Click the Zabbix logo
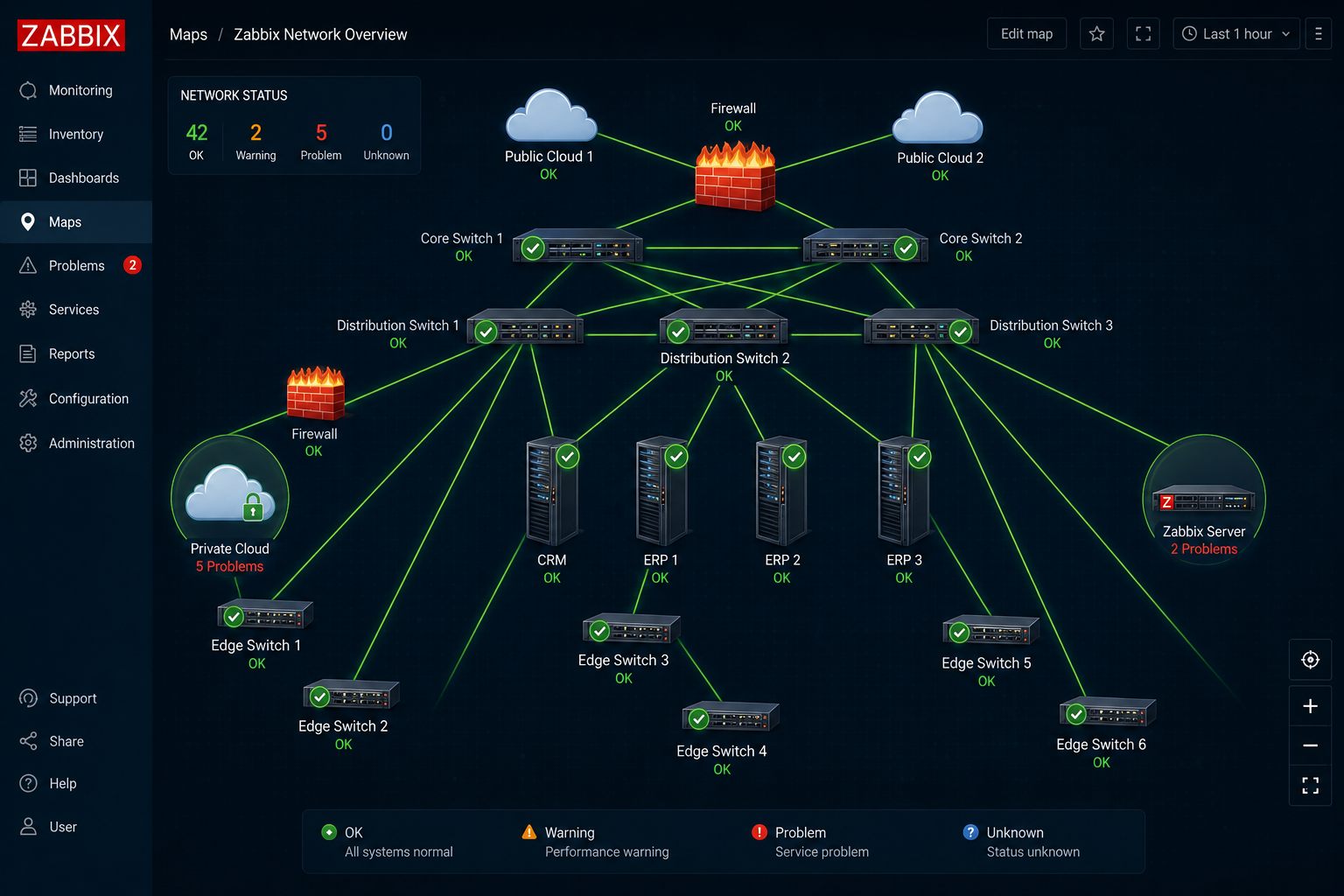This screenshot has height=896, width=1344. click(71, 35)
